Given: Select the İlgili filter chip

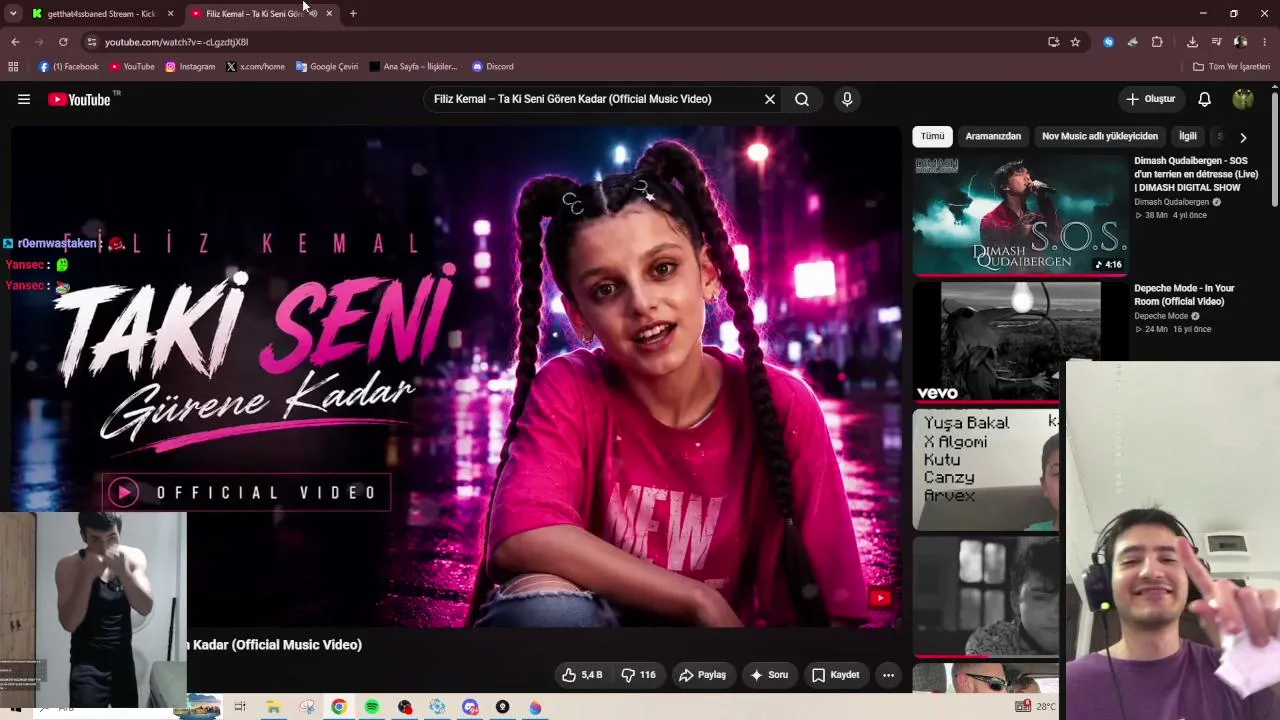Looking at the screenshot, I should coord(1187,136).
